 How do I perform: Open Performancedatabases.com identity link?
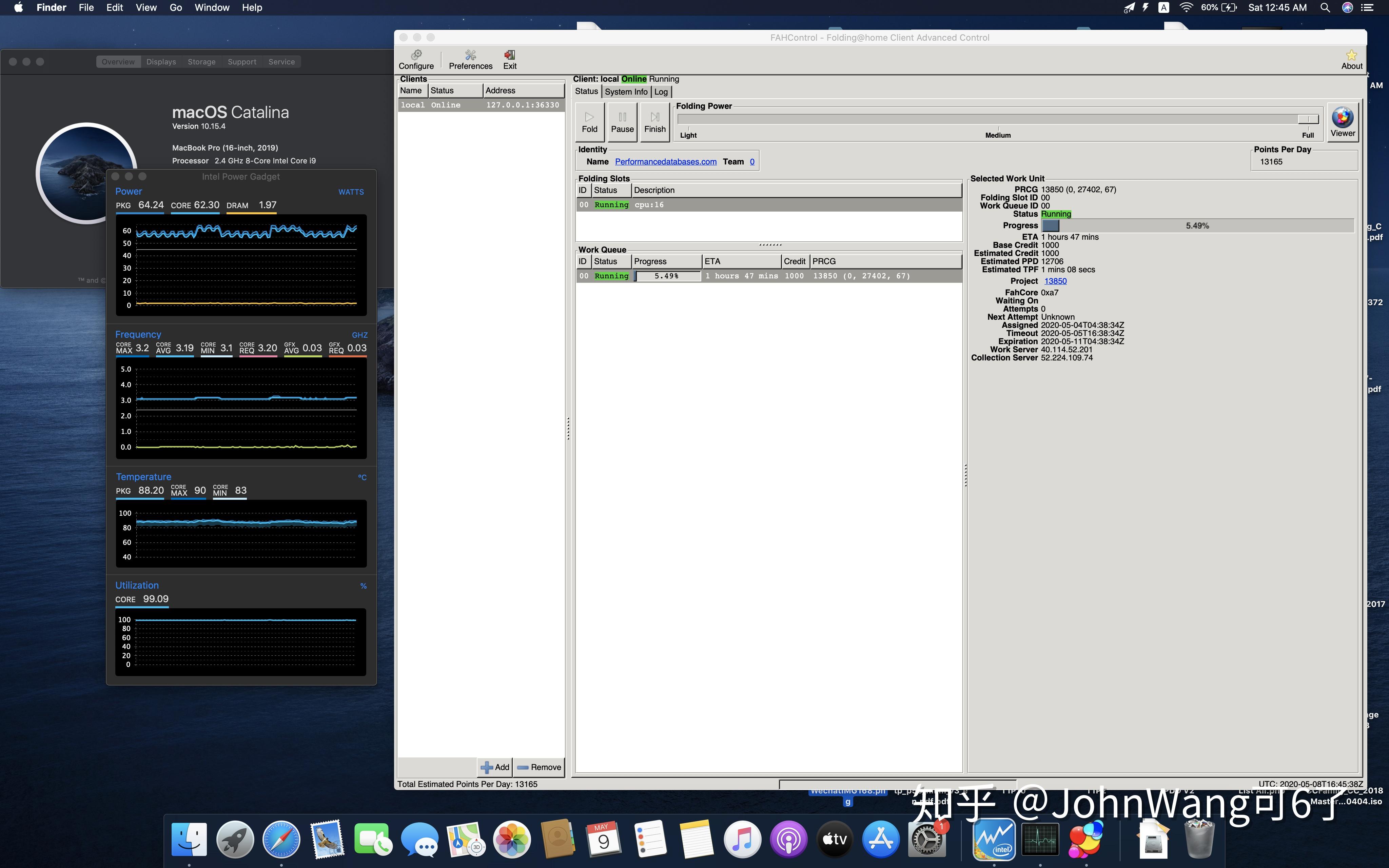666,162
